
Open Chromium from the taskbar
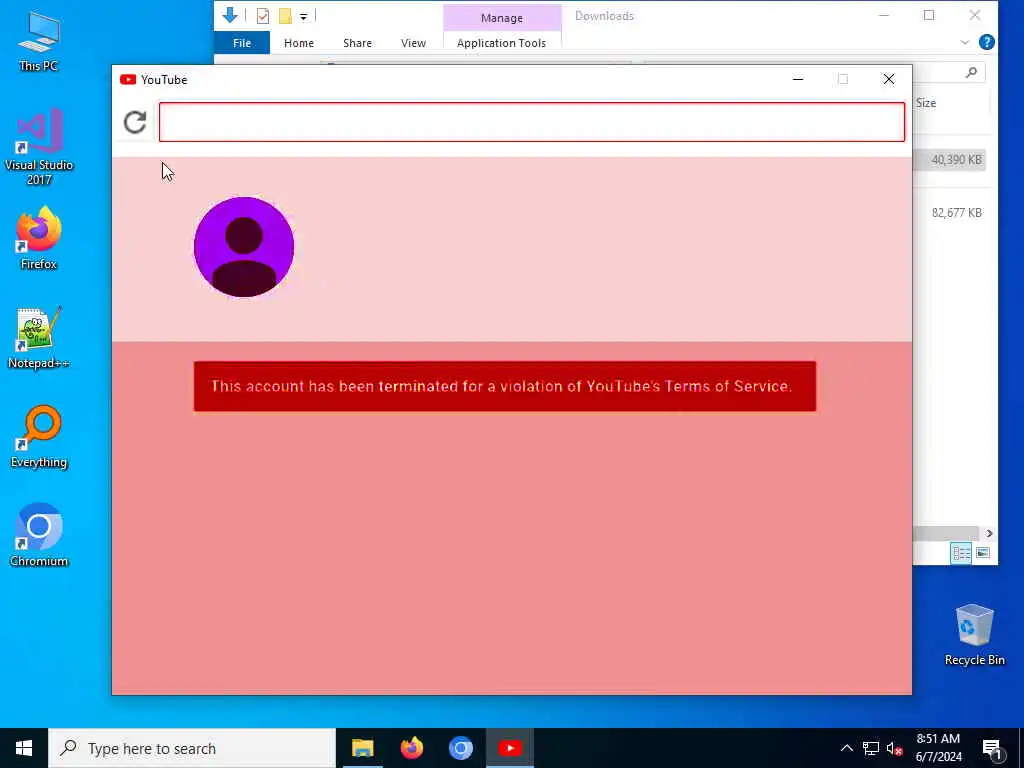pyautogui.click(x=460, y=748)
